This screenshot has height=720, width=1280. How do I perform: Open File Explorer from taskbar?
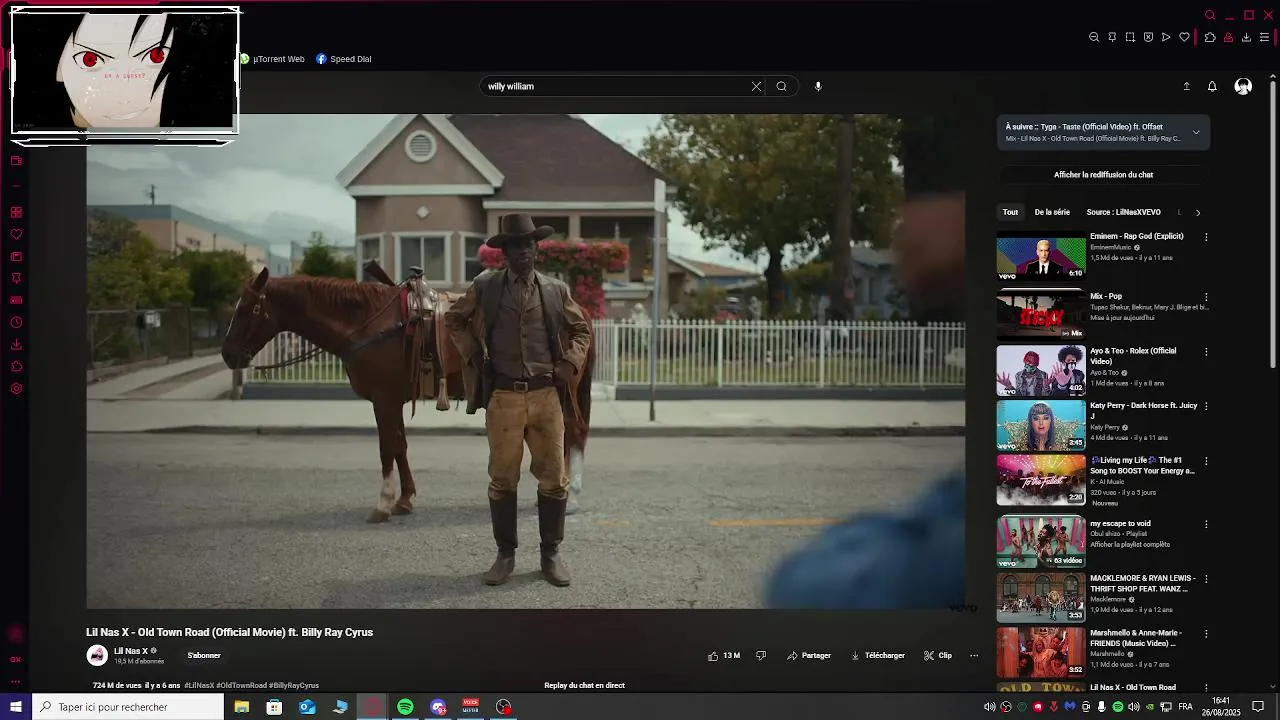coord(242,707)
